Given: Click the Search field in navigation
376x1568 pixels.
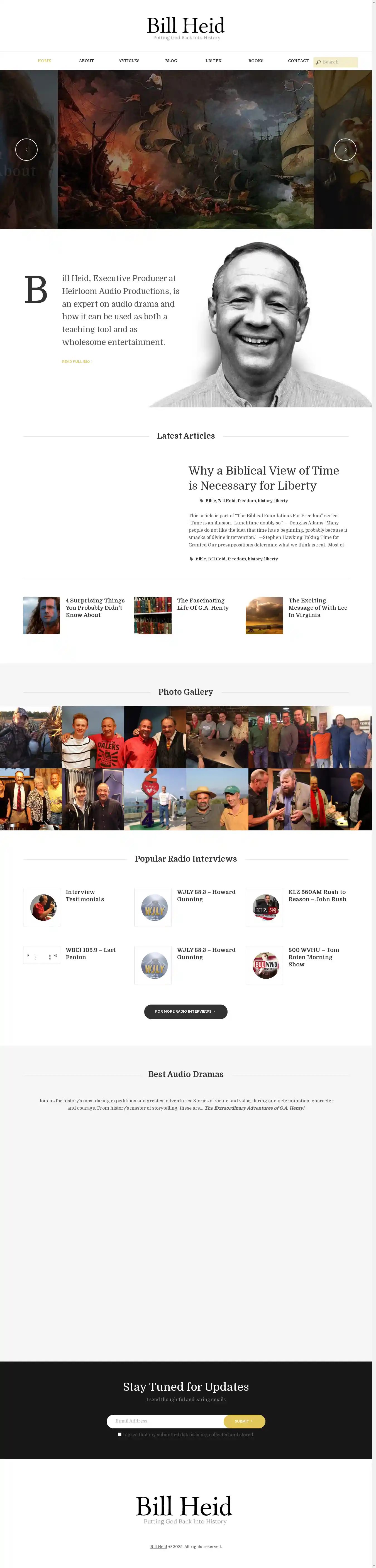Looking at the screenshot, I should [x=335, y=62].
